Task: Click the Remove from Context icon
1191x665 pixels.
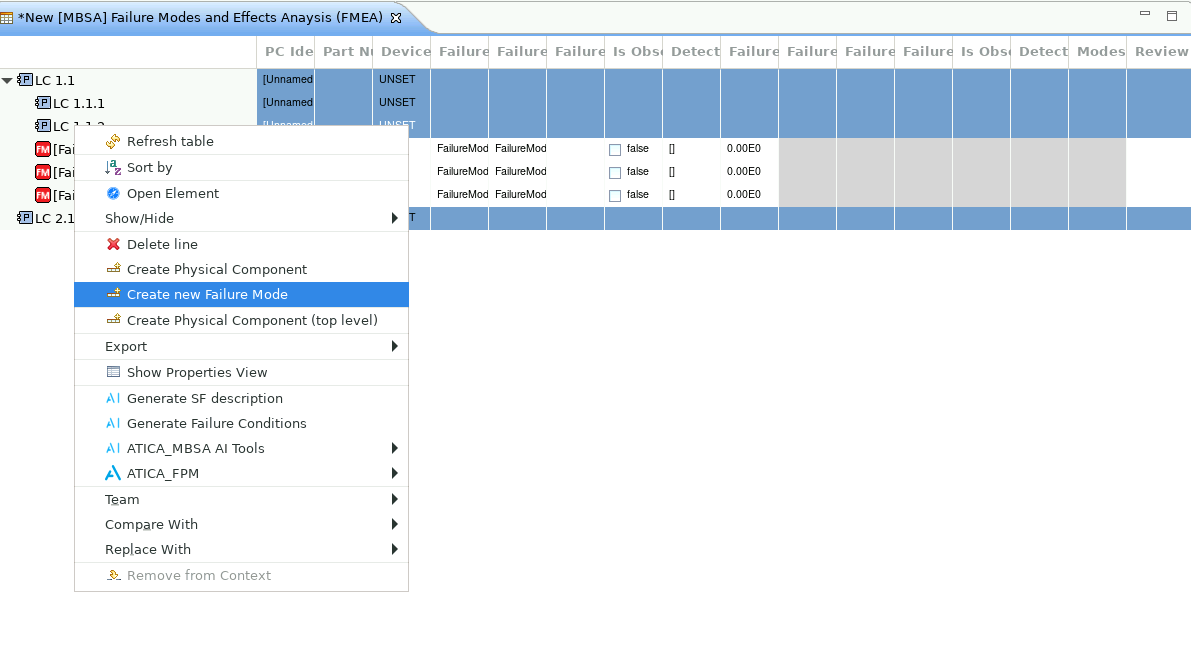Action: (113, 575)
